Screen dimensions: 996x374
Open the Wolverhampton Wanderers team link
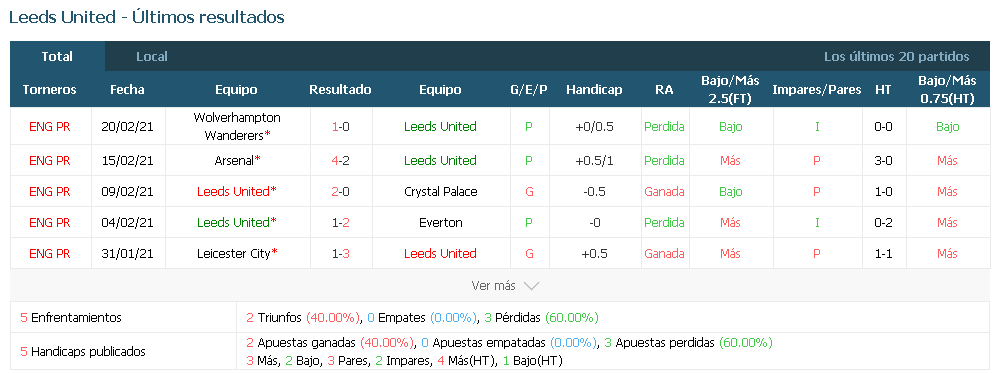pos(236,126)
